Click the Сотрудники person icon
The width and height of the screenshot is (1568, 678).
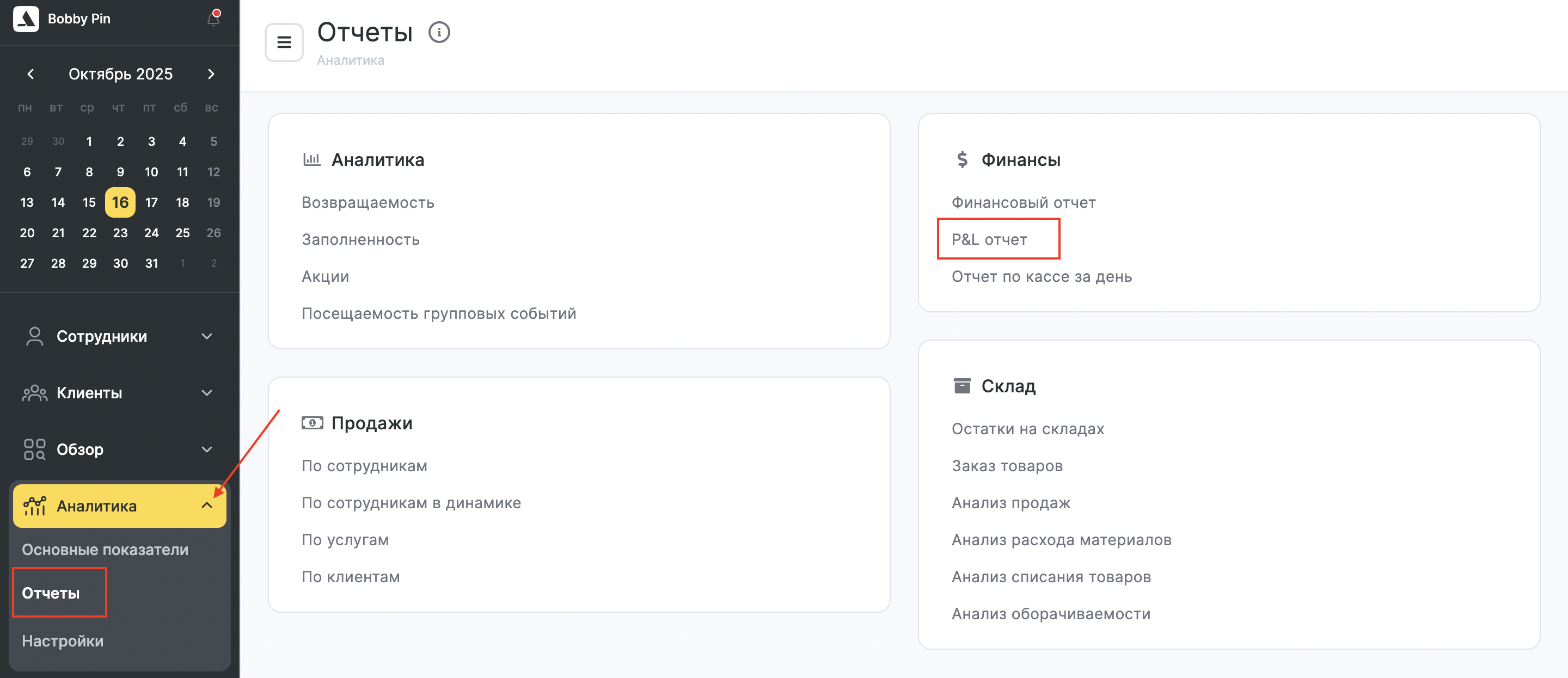pyautogui.click(x=35, y=337)
